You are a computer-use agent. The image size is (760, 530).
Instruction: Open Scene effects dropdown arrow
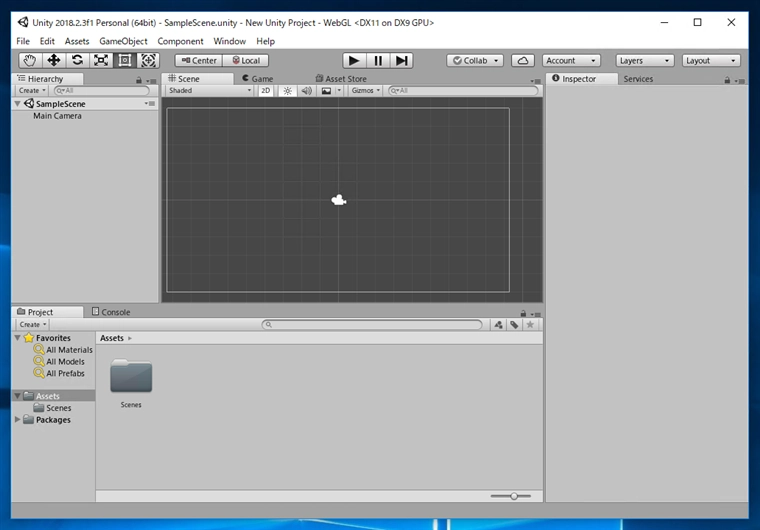tap(339, 91)
